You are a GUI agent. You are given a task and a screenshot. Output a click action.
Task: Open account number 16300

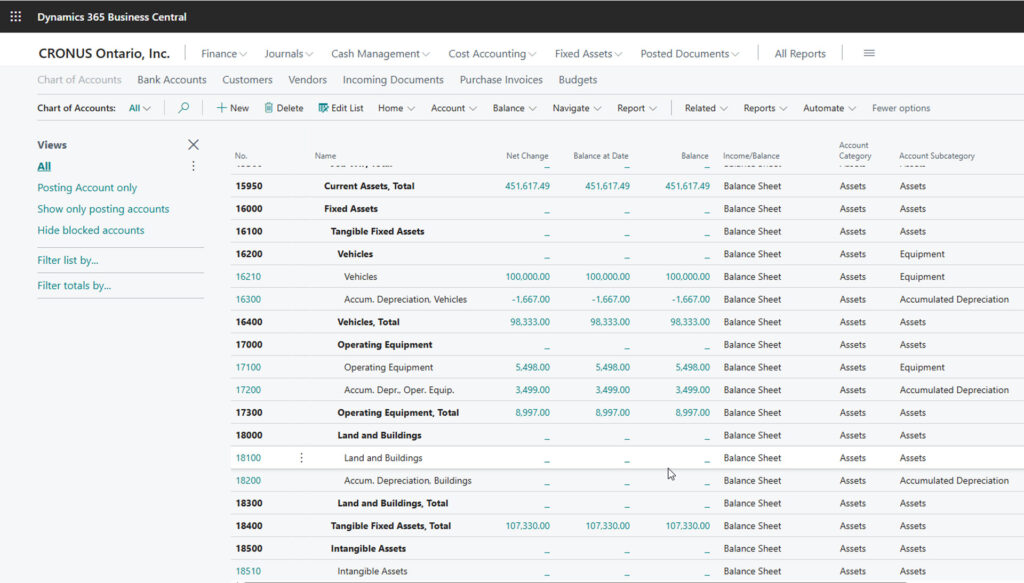coord(248,299)
